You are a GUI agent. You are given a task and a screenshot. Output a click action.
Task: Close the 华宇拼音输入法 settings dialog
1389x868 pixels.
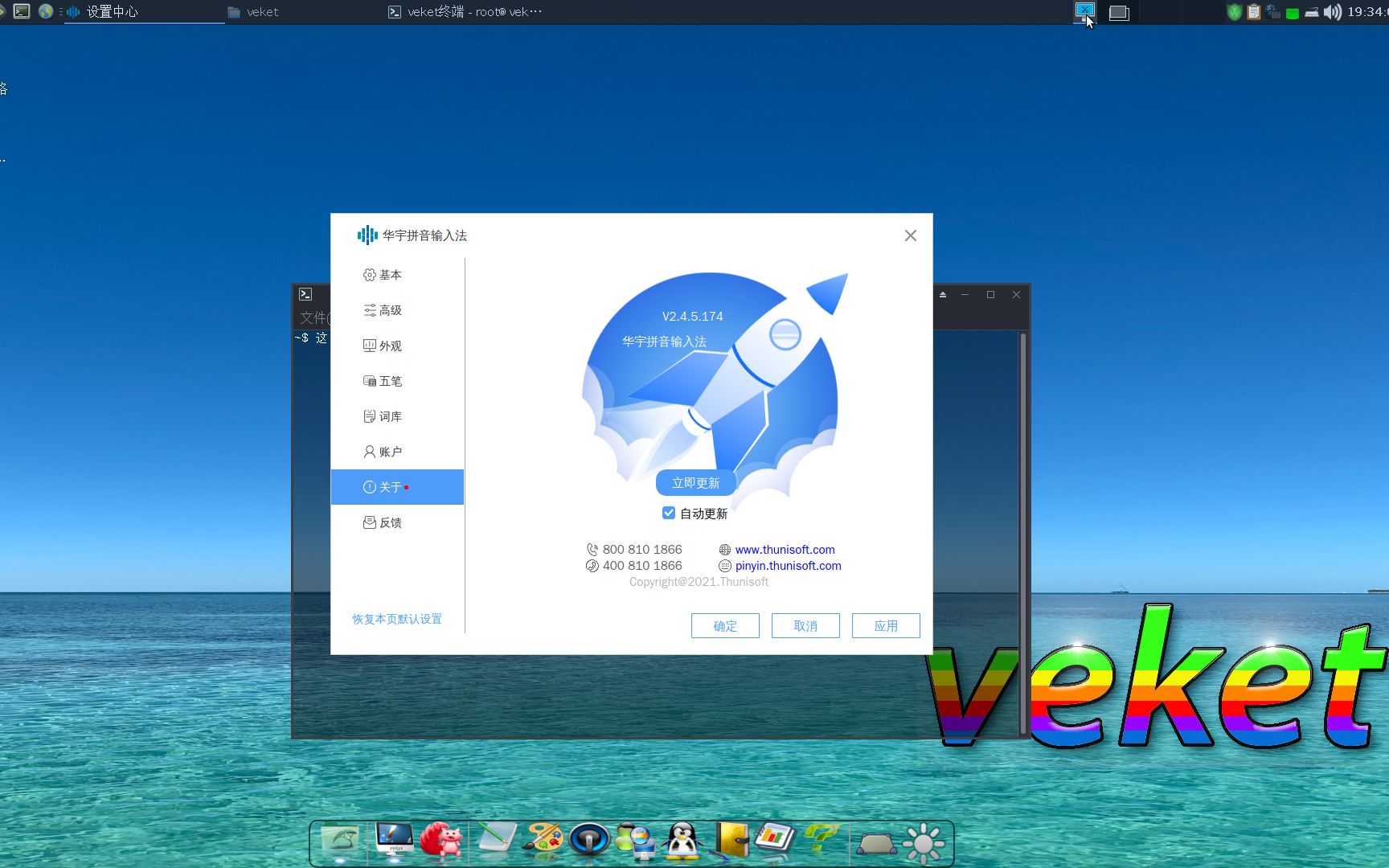click(x=910, y=235)
